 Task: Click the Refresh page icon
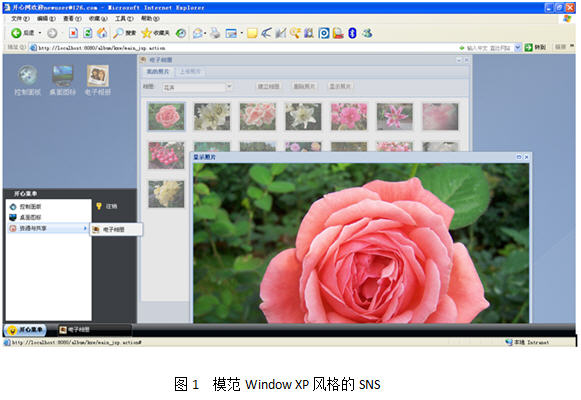[88, 33]
